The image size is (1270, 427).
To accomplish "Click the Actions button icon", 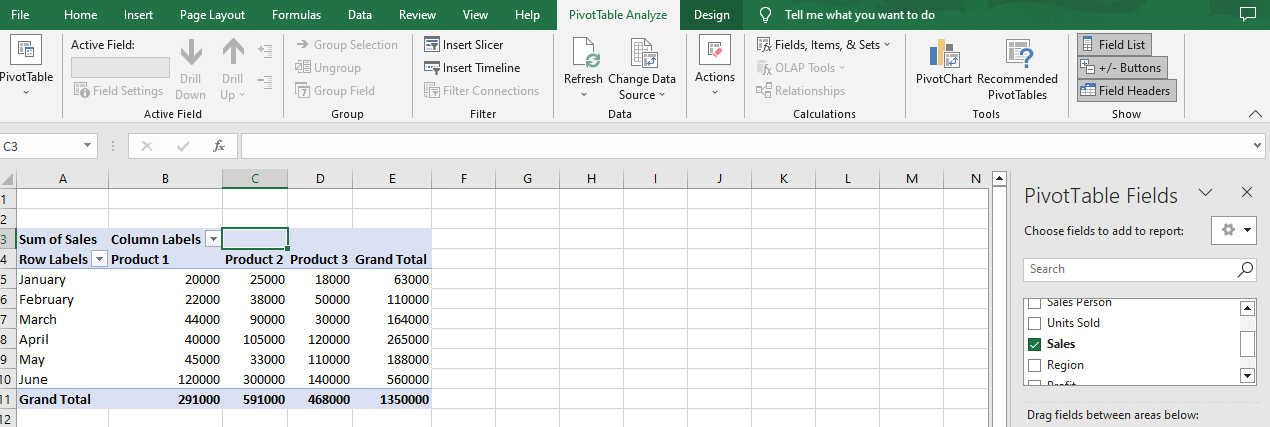I will click(715, 51).
